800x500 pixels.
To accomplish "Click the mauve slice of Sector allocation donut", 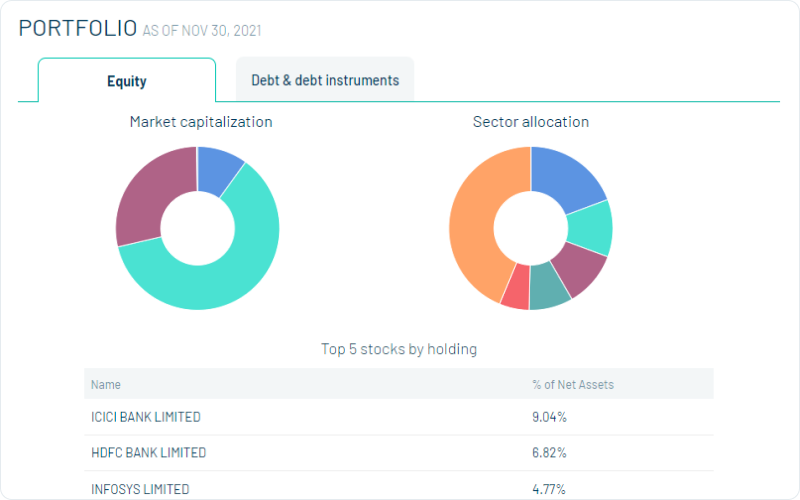I will (580, 268).
